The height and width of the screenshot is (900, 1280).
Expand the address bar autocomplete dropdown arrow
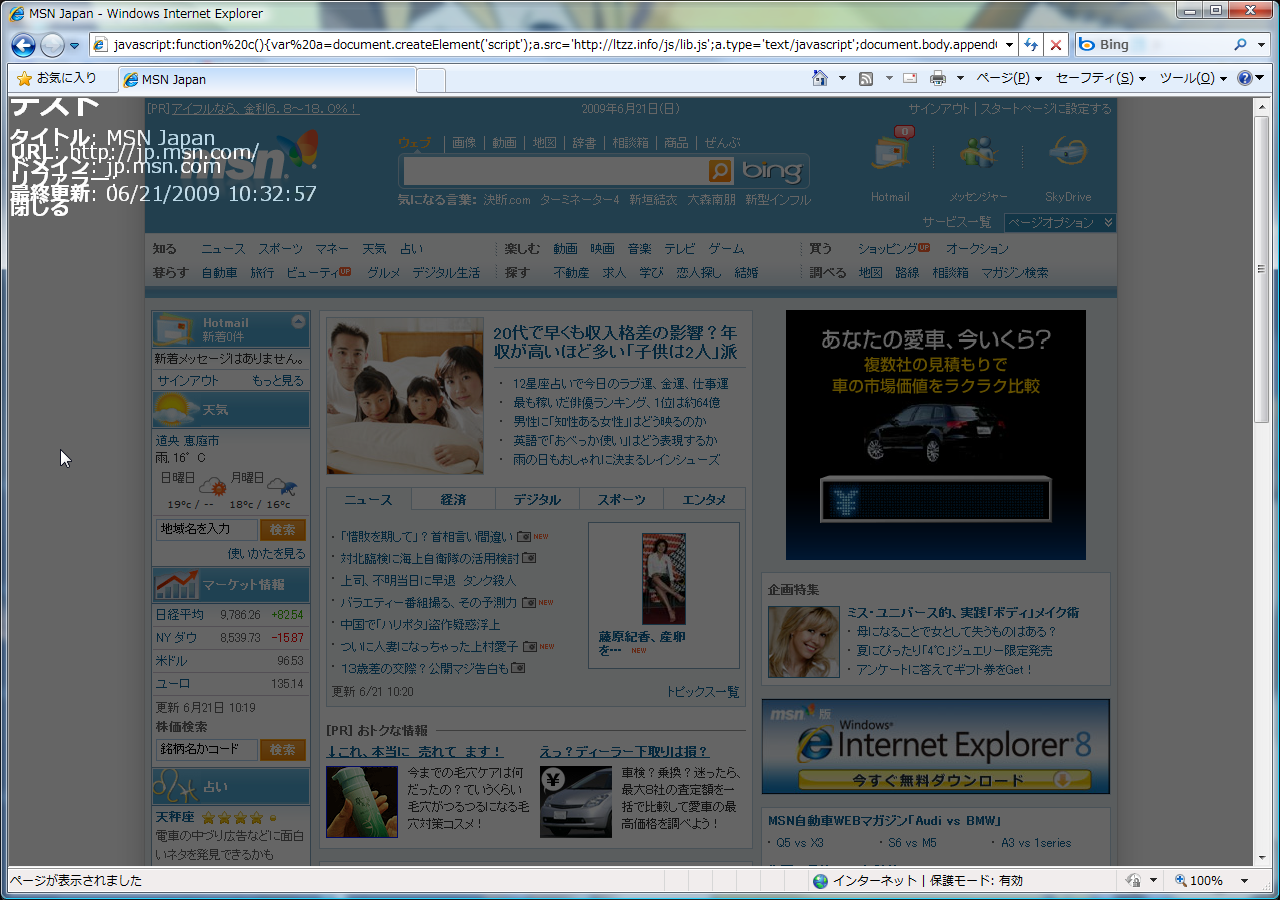(1008, 45)
